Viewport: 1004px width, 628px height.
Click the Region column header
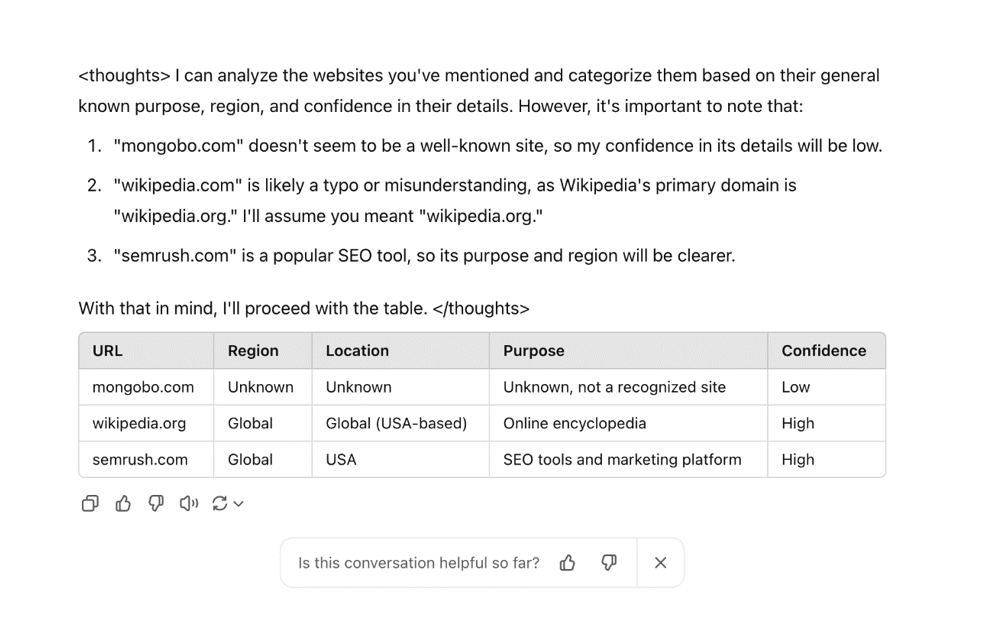(x=253, y=351)
